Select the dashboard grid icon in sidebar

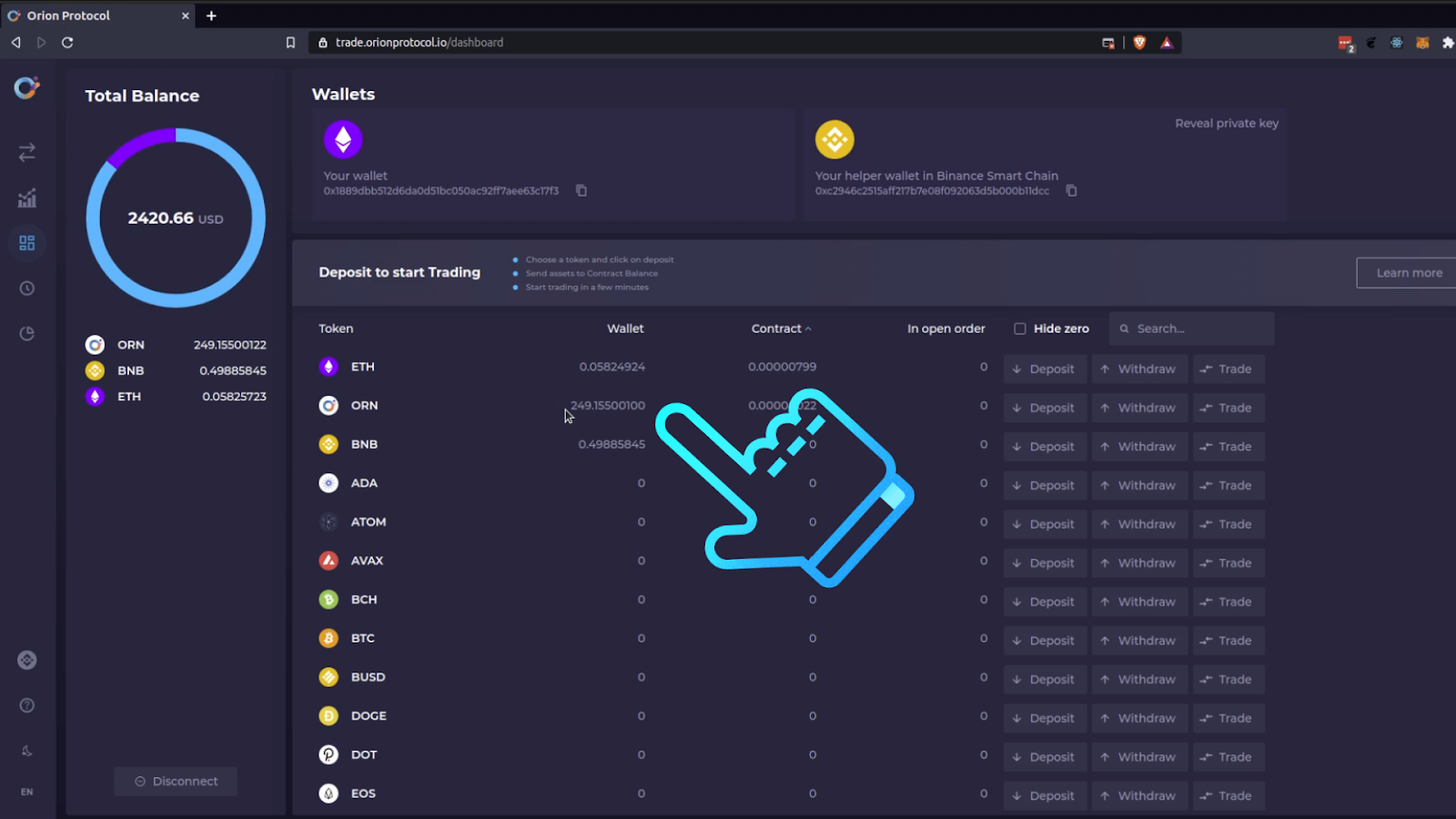click(27, 243)
